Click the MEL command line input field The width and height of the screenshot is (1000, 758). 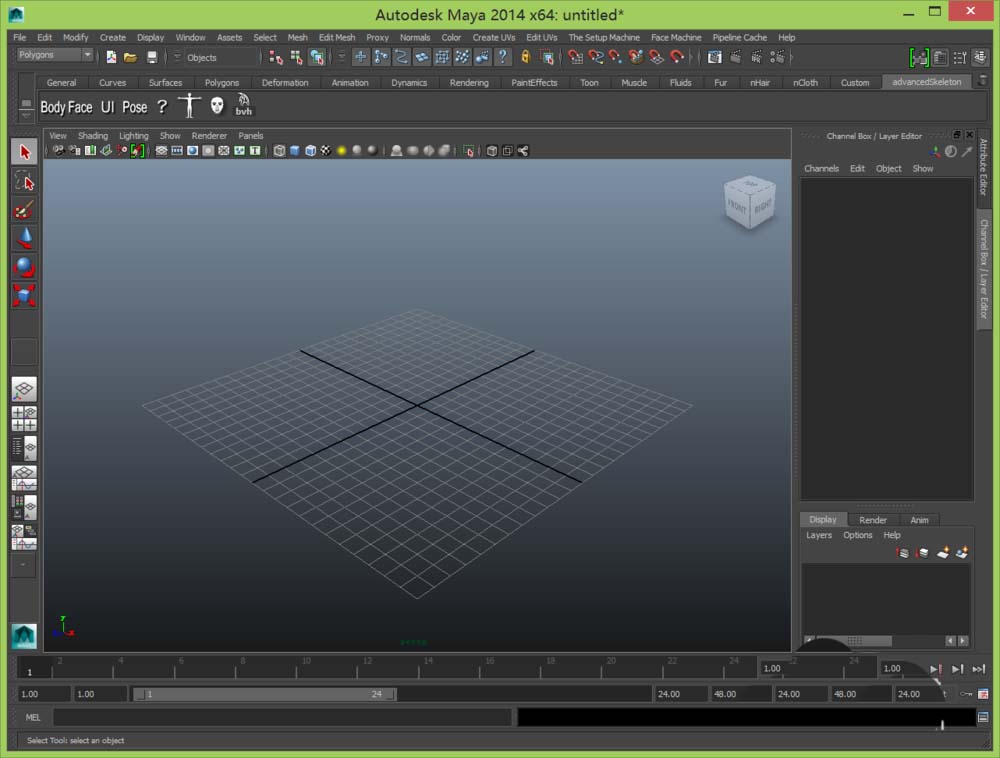point(281,717)
